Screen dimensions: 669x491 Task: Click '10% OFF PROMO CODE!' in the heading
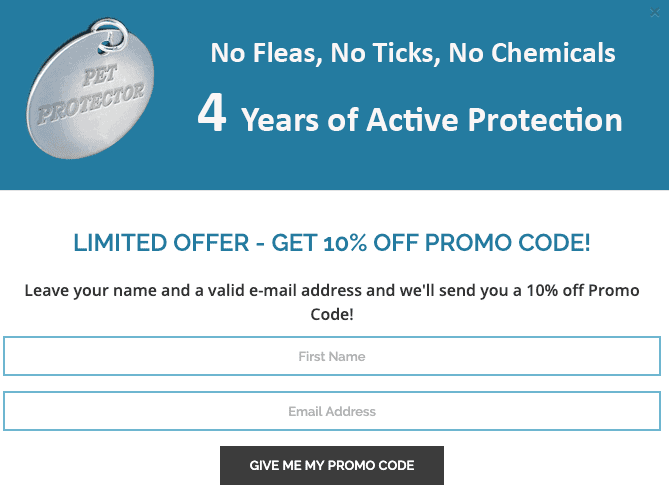tap(457, 243)
